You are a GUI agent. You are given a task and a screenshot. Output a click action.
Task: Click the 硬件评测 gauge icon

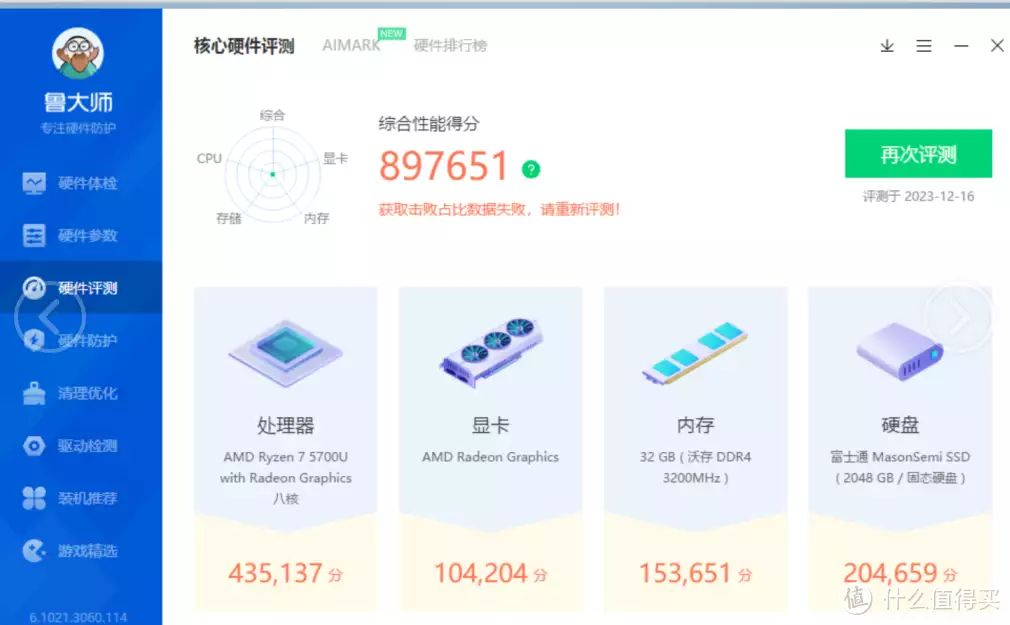(x=34, y=287)
